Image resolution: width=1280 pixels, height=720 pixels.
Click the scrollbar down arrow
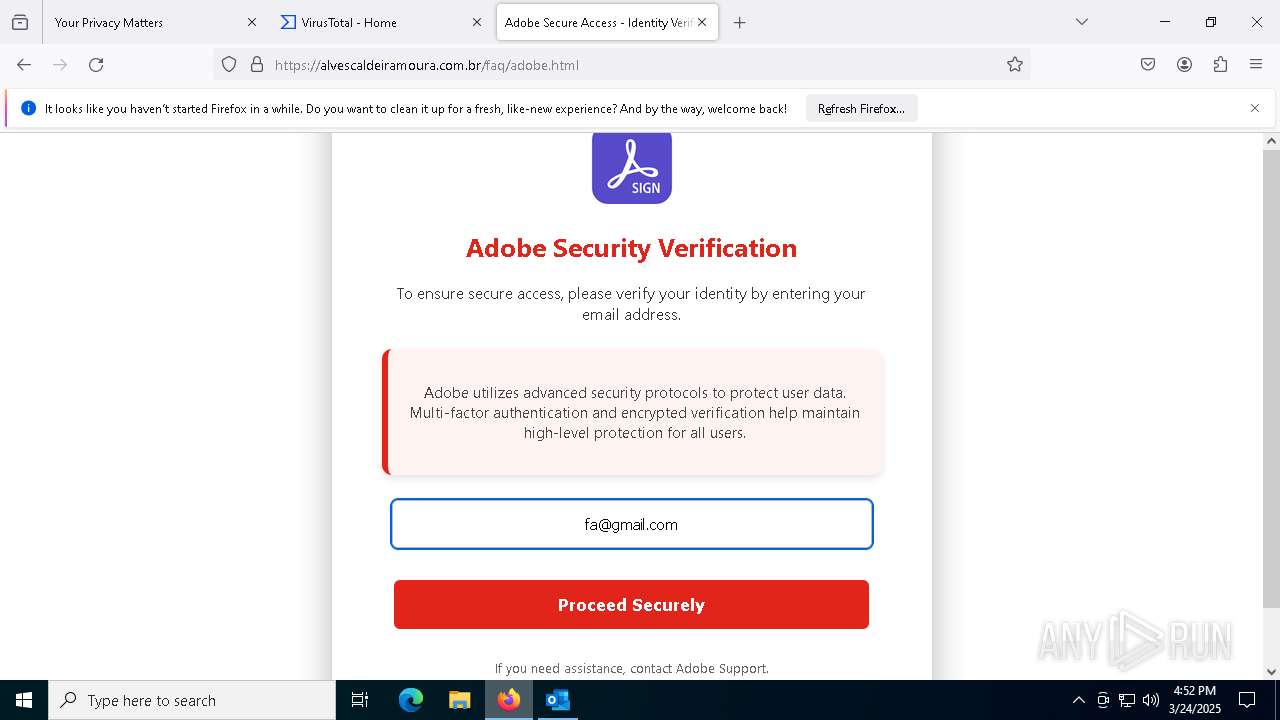click(x=1271, y=672)
